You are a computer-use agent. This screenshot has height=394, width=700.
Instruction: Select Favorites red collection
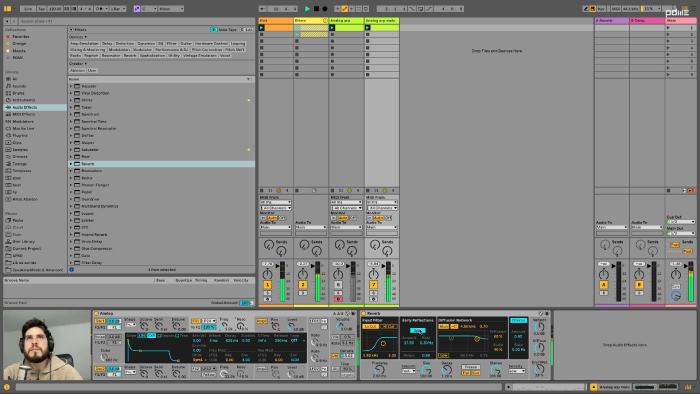tap(21, 37)
